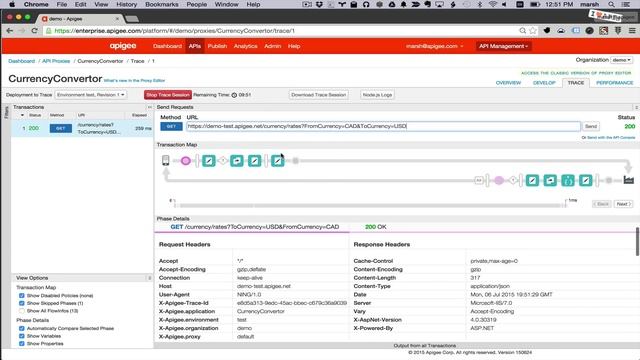Image resolution: width=640 pixels, height=360 pixels.
Task: Click the request URL input field
Action: (383, 126)
